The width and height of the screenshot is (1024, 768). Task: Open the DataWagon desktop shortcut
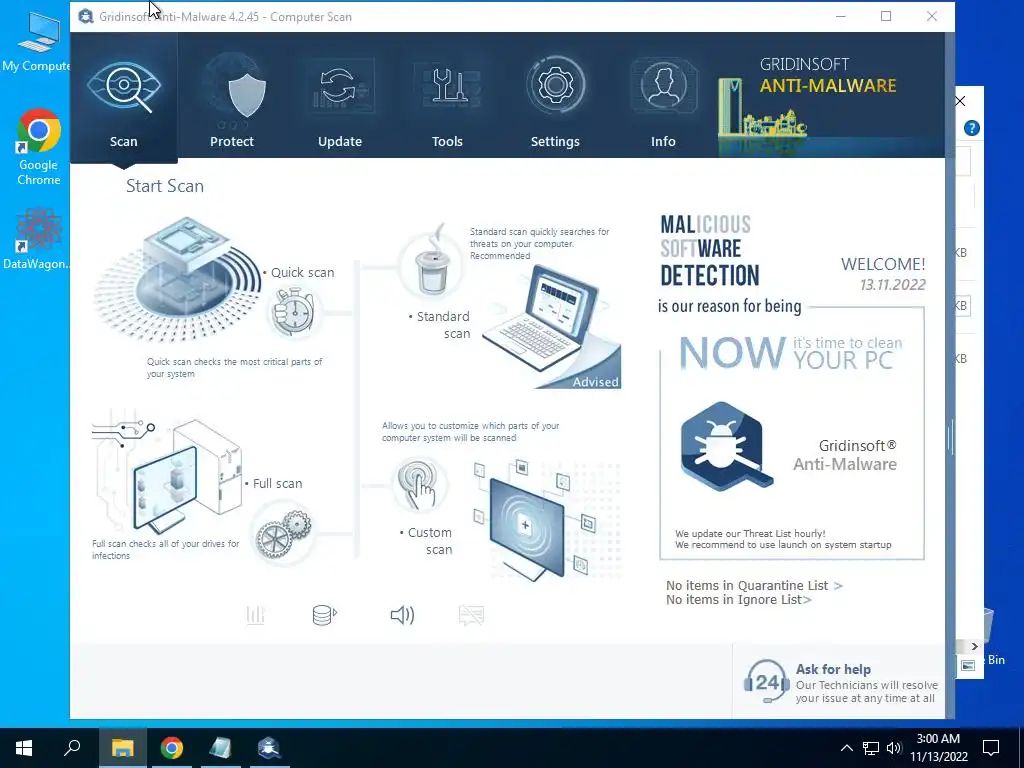(x=36, y=238)
